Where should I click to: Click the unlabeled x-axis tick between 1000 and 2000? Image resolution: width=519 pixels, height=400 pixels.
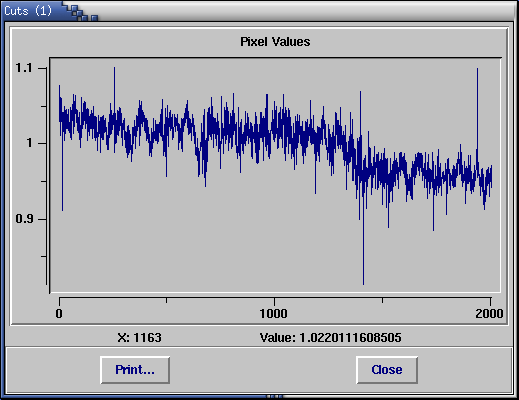click(382, 300)
